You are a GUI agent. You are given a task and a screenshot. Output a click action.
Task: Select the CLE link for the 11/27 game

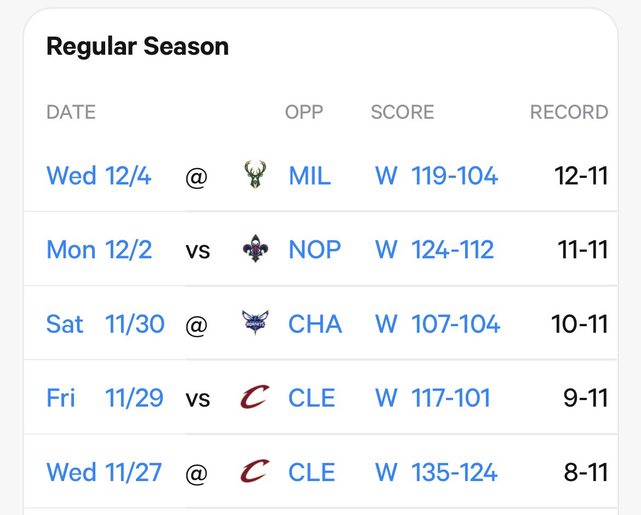click(x=311, y=471)
